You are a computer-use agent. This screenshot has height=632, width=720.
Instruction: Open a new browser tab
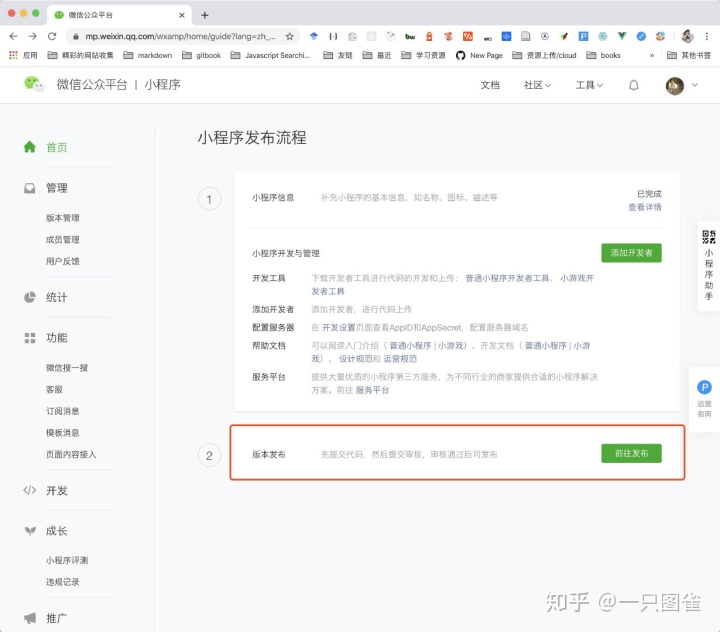[x=205, y=15]
